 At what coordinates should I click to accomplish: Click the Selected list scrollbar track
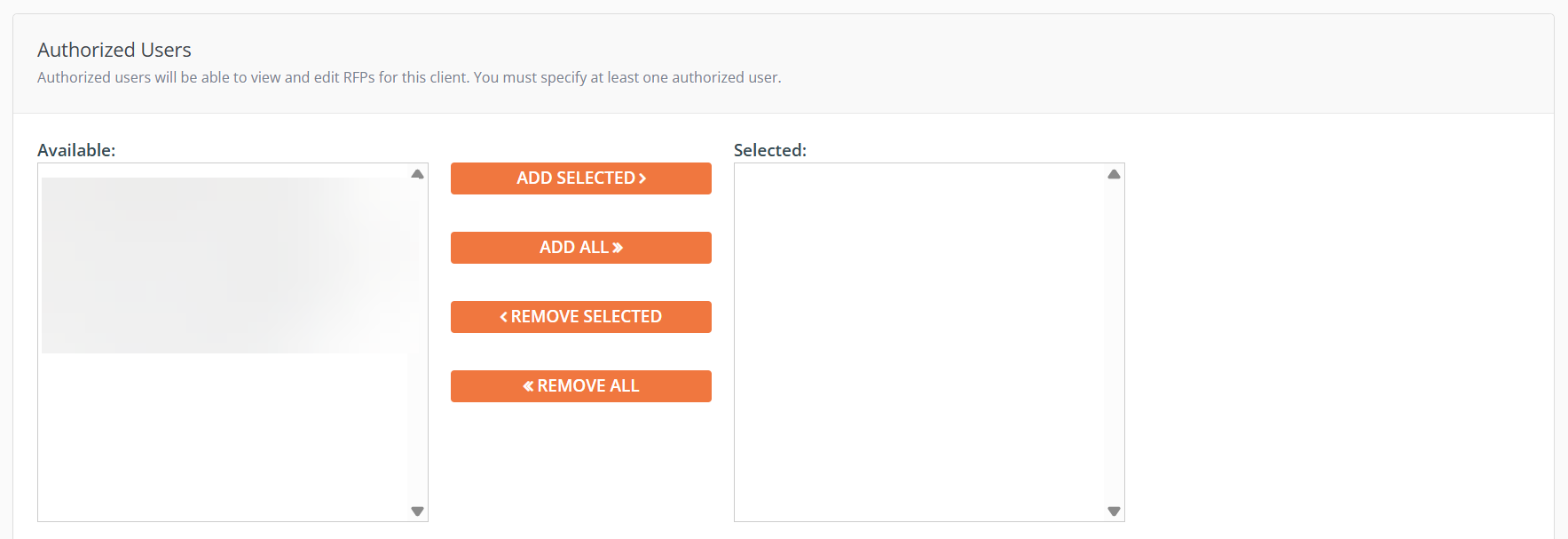(x=1114, y=342)
